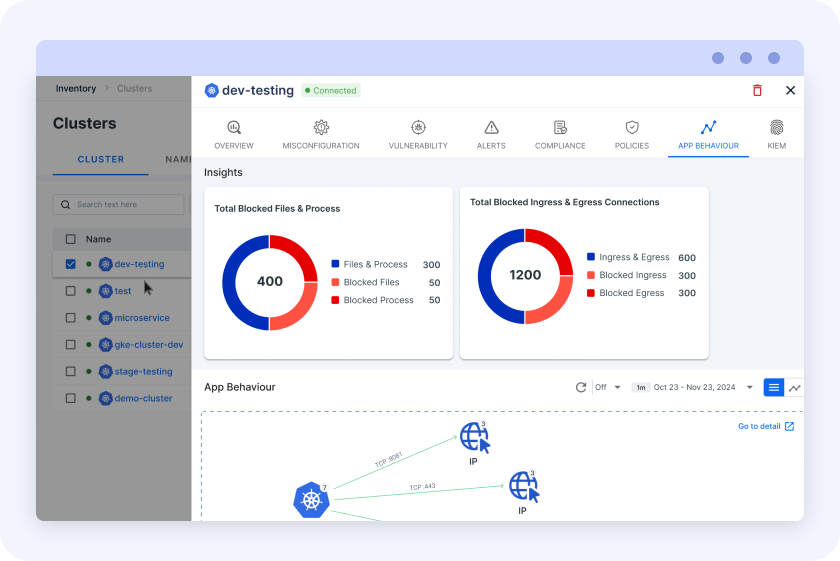Click the IP globe icon on TCP 8081

[x=474, y=437]
